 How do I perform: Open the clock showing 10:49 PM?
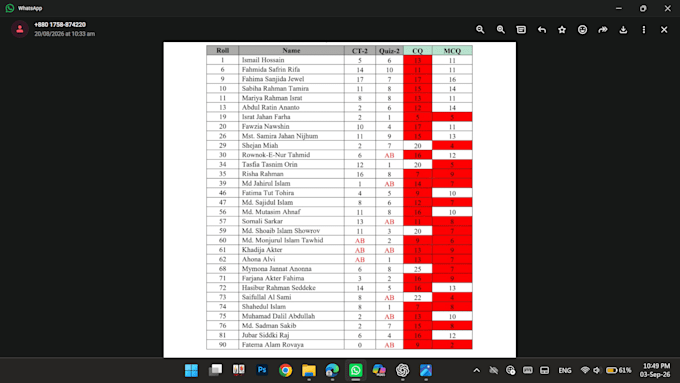click(x=656, y=370)
